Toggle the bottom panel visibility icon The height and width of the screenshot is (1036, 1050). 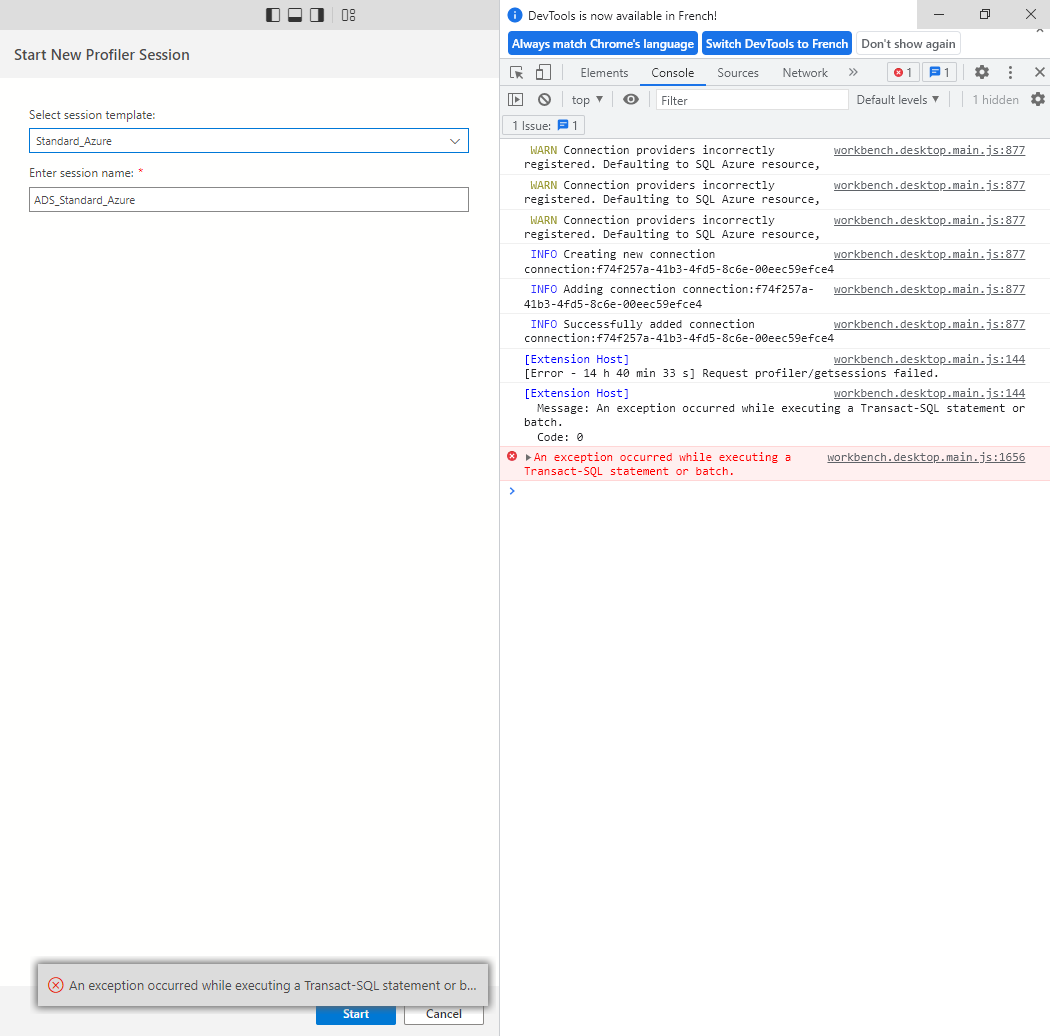(x=294, y=15)
